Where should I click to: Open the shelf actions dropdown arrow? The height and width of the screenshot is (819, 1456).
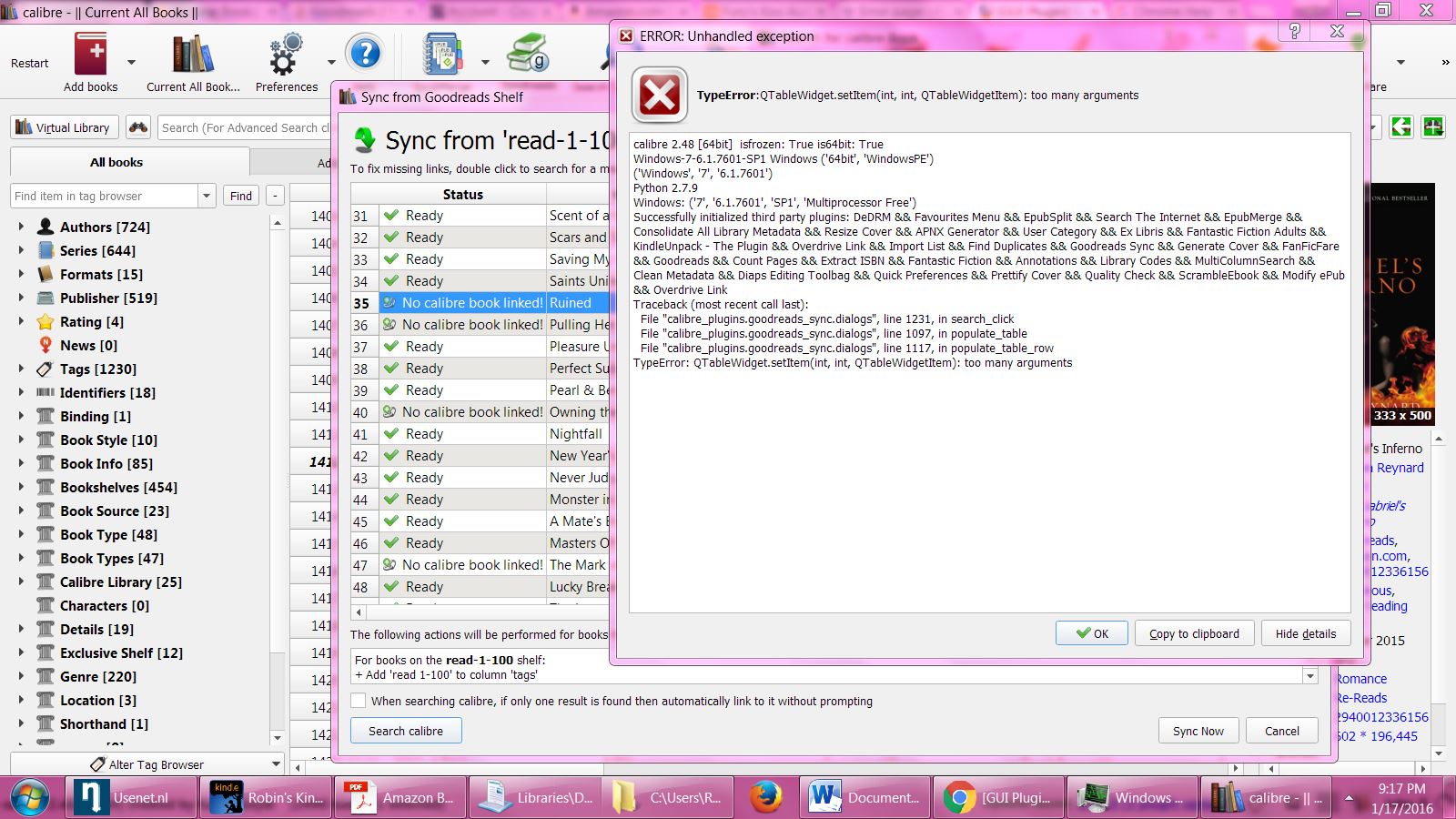[x=1310, y=675]
